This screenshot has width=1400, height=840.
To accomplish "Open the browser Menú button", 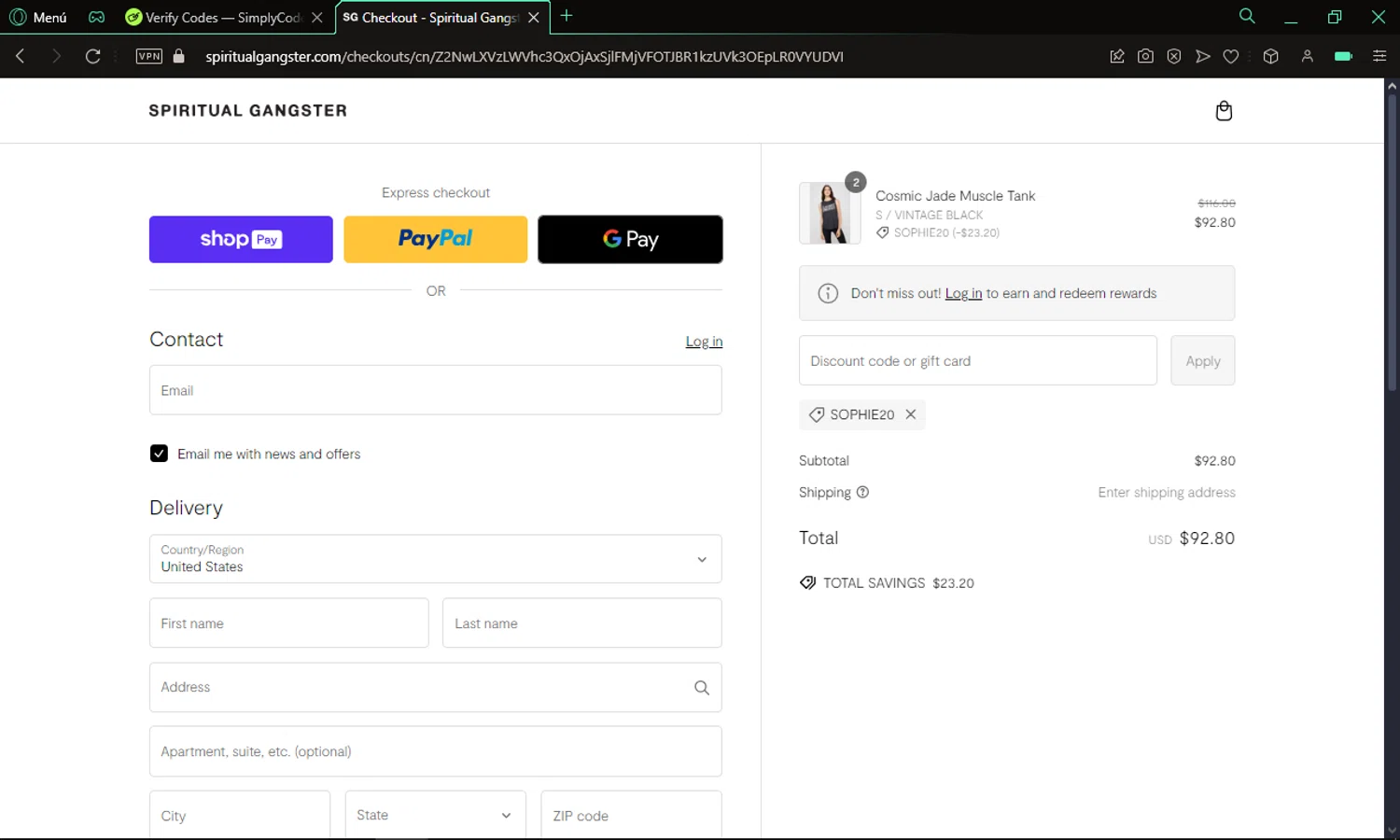I will click(38, 17).
